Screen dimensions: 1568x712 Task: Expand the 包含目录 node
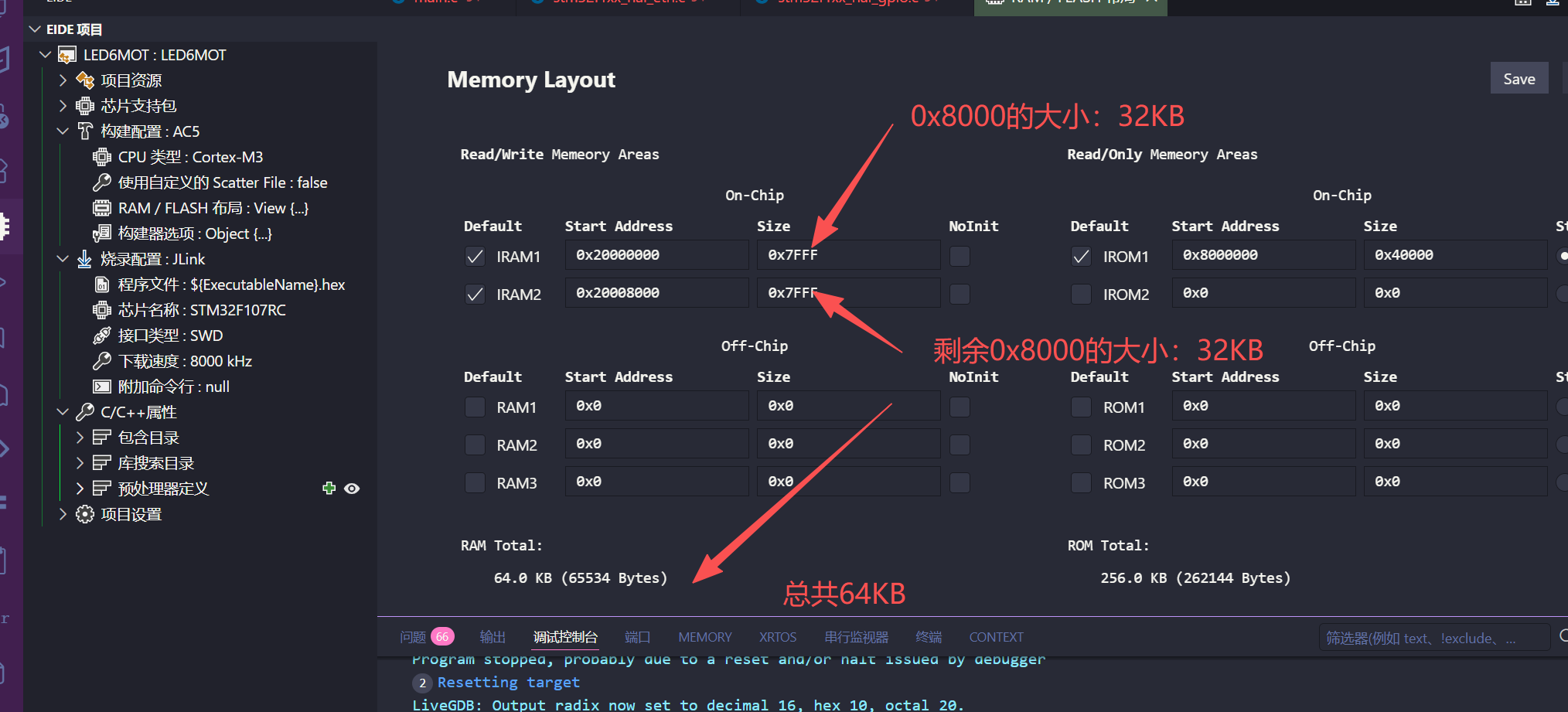[x=80, y=438]
